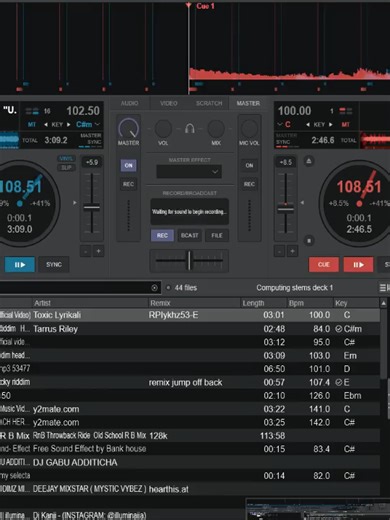
Task: Toggle master ON button under MASTER knob
Action: coord(128,165)
